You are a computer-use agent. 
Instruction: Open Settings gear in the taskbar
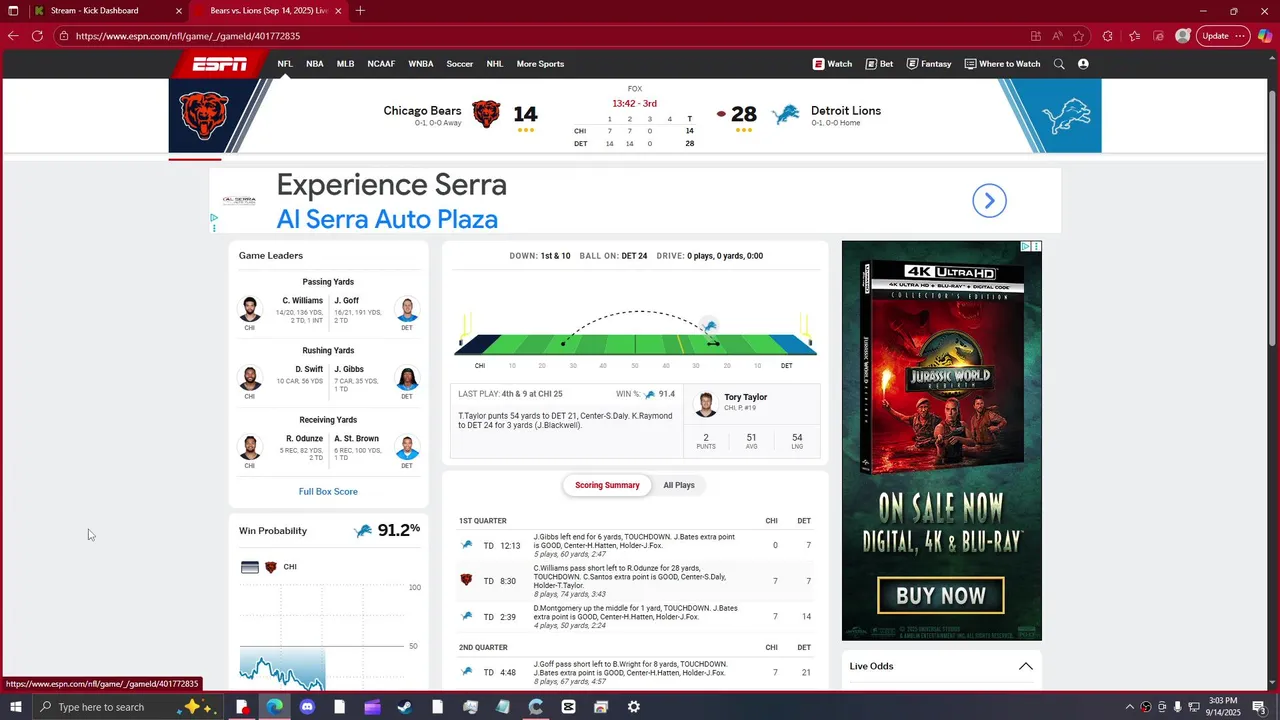coord(633,707)
